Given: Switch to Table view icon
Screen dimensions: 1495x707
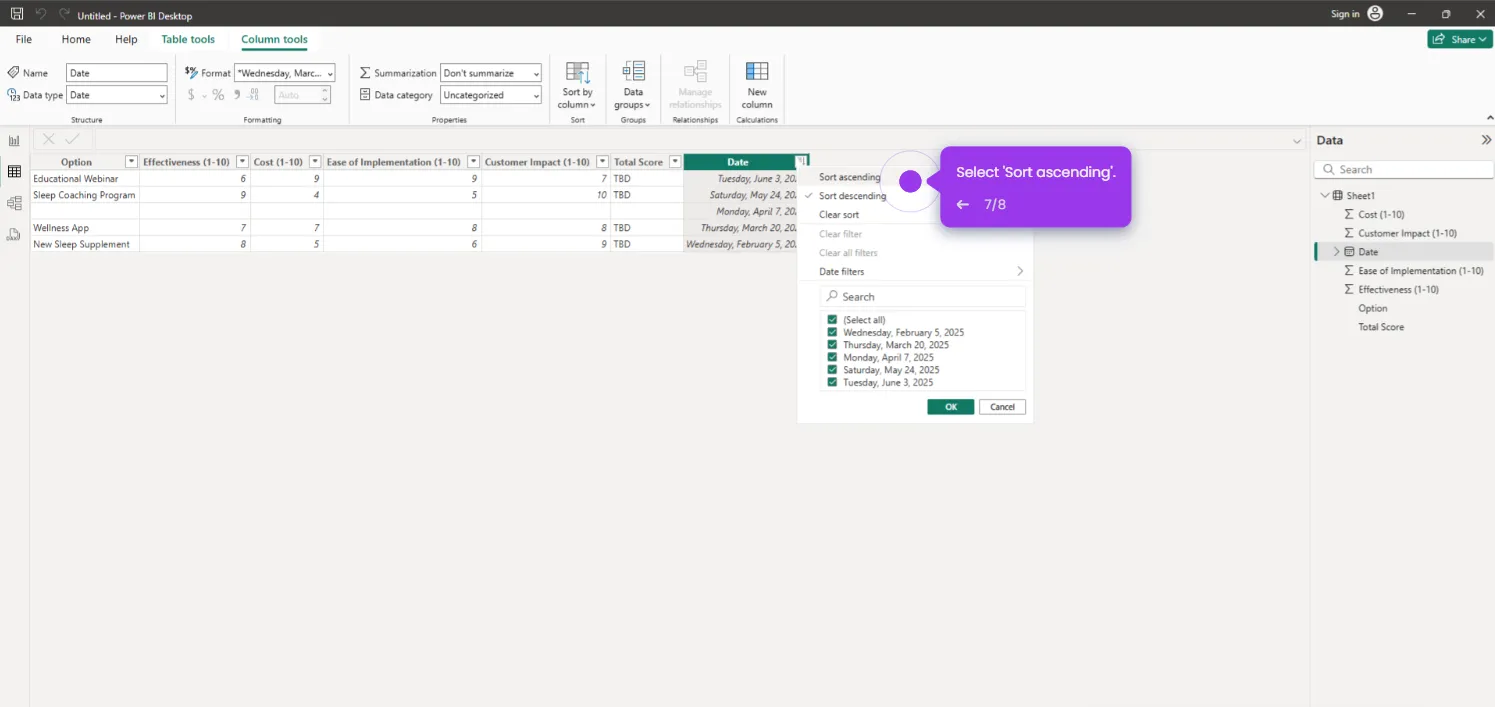Looking at the screenshot, I should 14,172.
